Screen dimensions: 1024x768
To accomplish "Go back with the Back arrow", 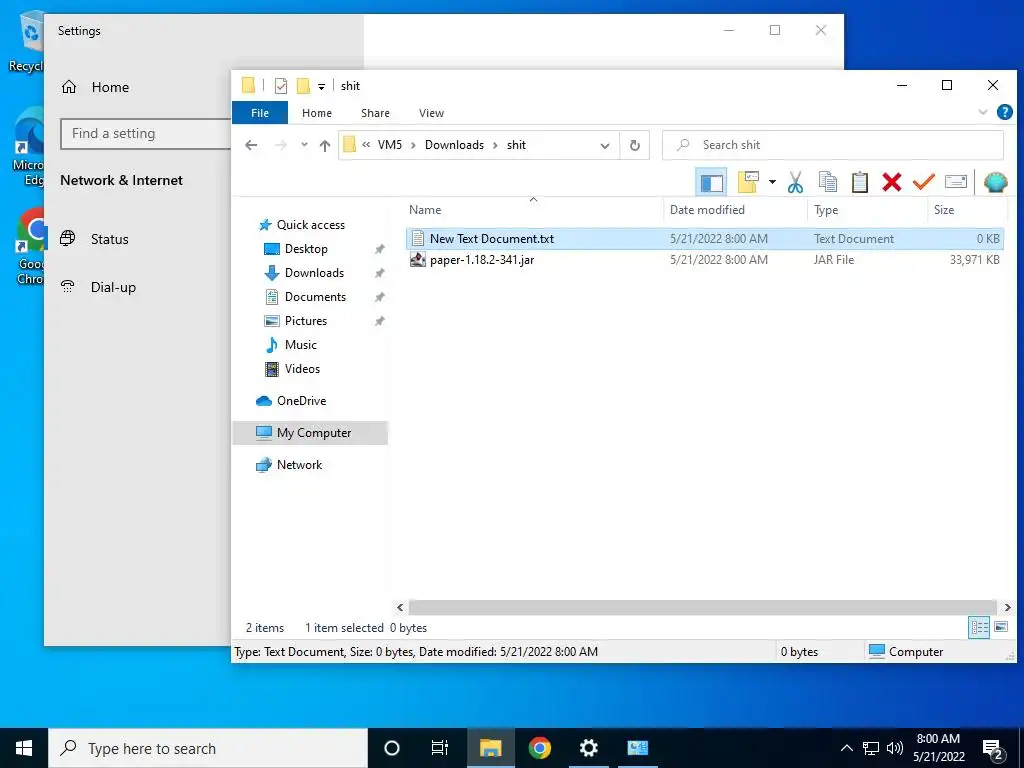I will [x=251, y=145].
